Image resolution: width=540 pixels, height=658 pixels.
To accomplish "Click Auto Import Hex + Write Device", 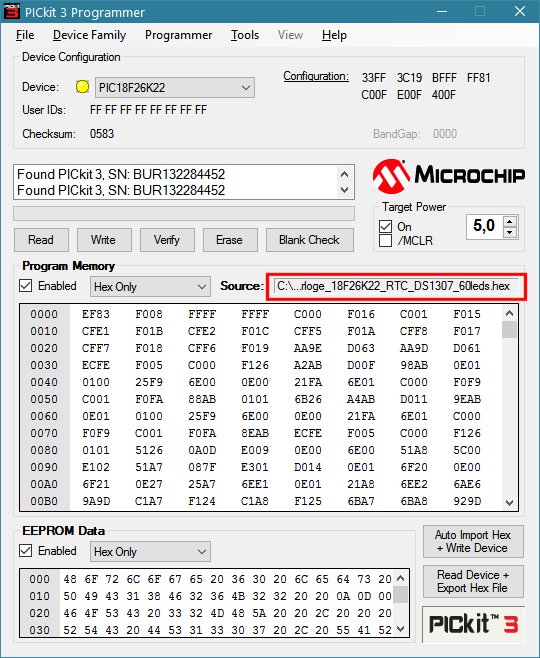I will click(x=473, y=541).
